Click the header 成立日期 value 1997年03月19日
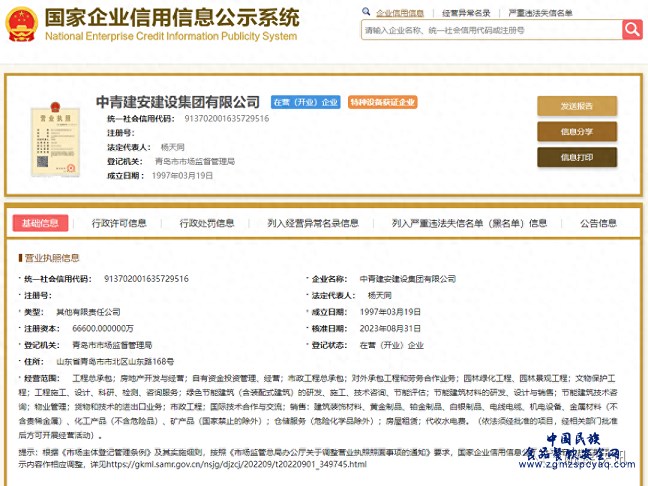Image resolution: width=648 pixels, height=486 pixels. coord(182,176)
